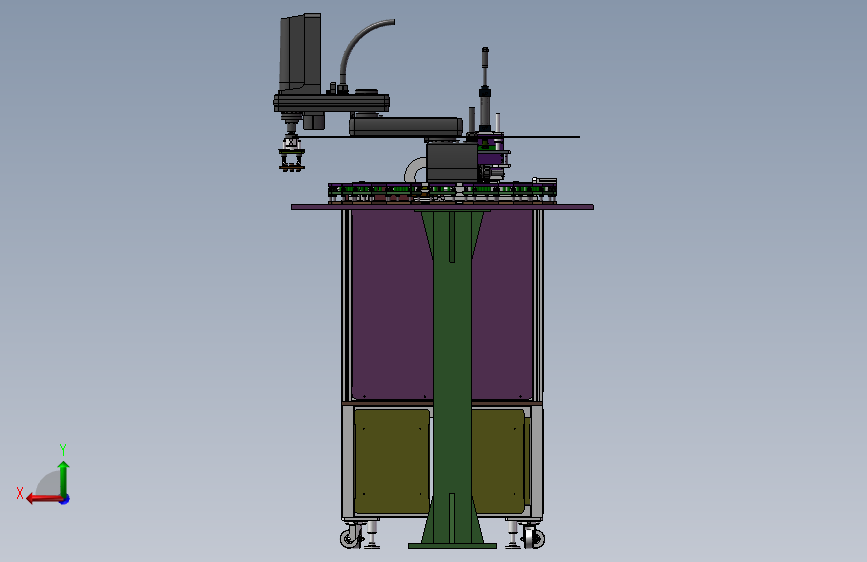Select the right purple cabinet panel
This screenshot has width=867, height=562.
tap(502, 304)
